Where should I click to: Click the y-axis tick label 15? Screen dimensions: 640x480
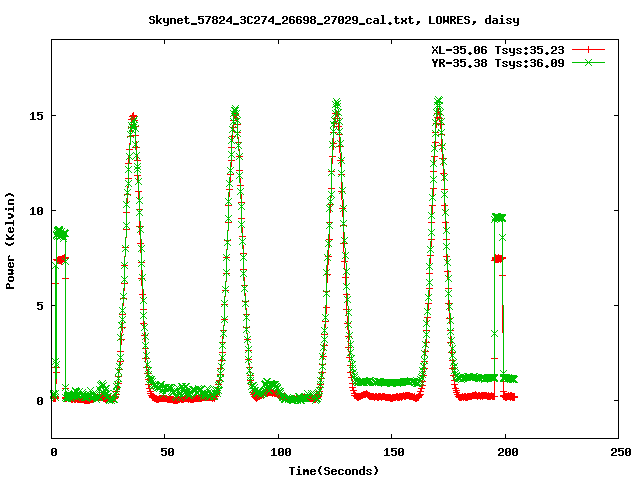click(x=36, y=116)
